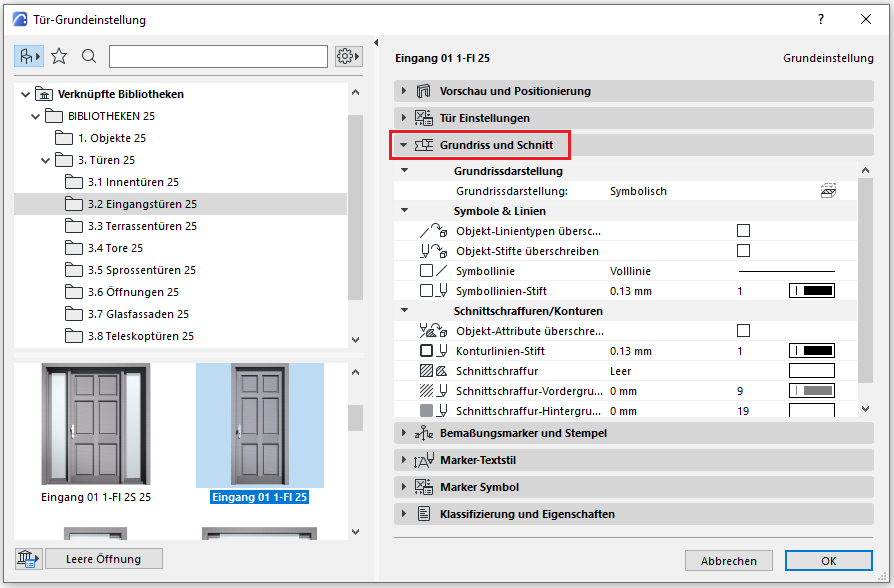This screenshot has width=894, height=588.
Task: Click the Grundrissdarstellung options icon
Action: (x=827, y=191)
